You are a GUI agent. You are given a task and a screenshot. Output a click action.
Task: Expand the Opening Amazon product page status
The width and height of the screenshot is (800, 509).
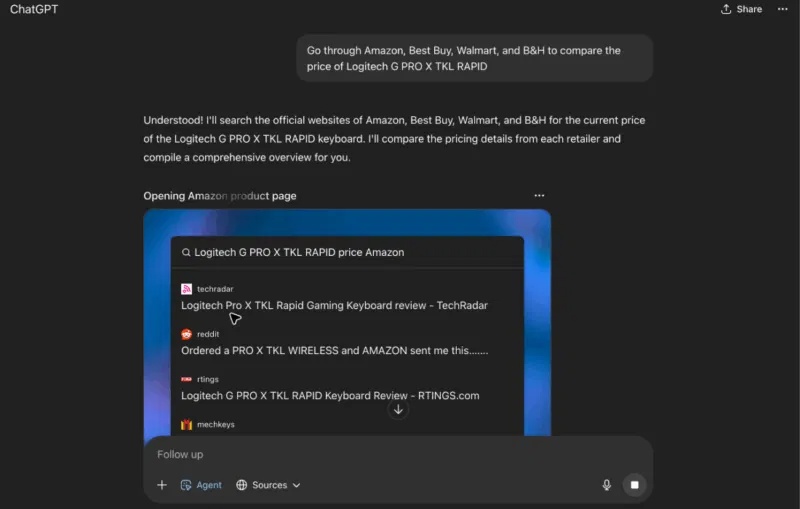click(x=220, y=196)
